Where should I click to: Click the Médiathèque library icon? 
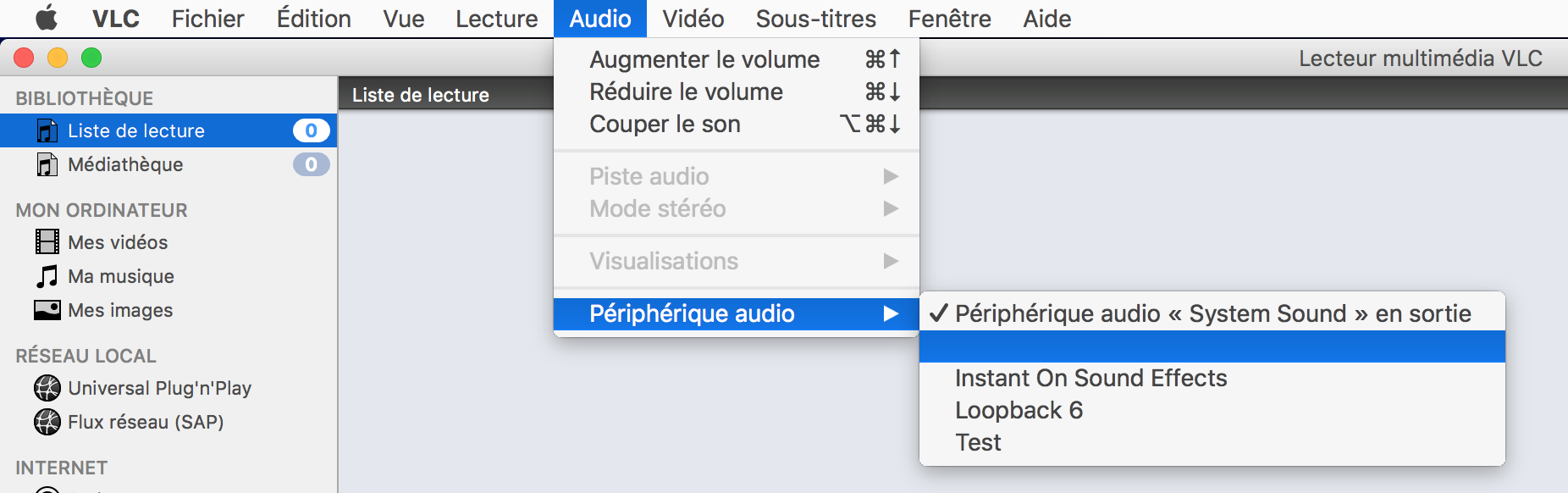(x=47, y=164)
